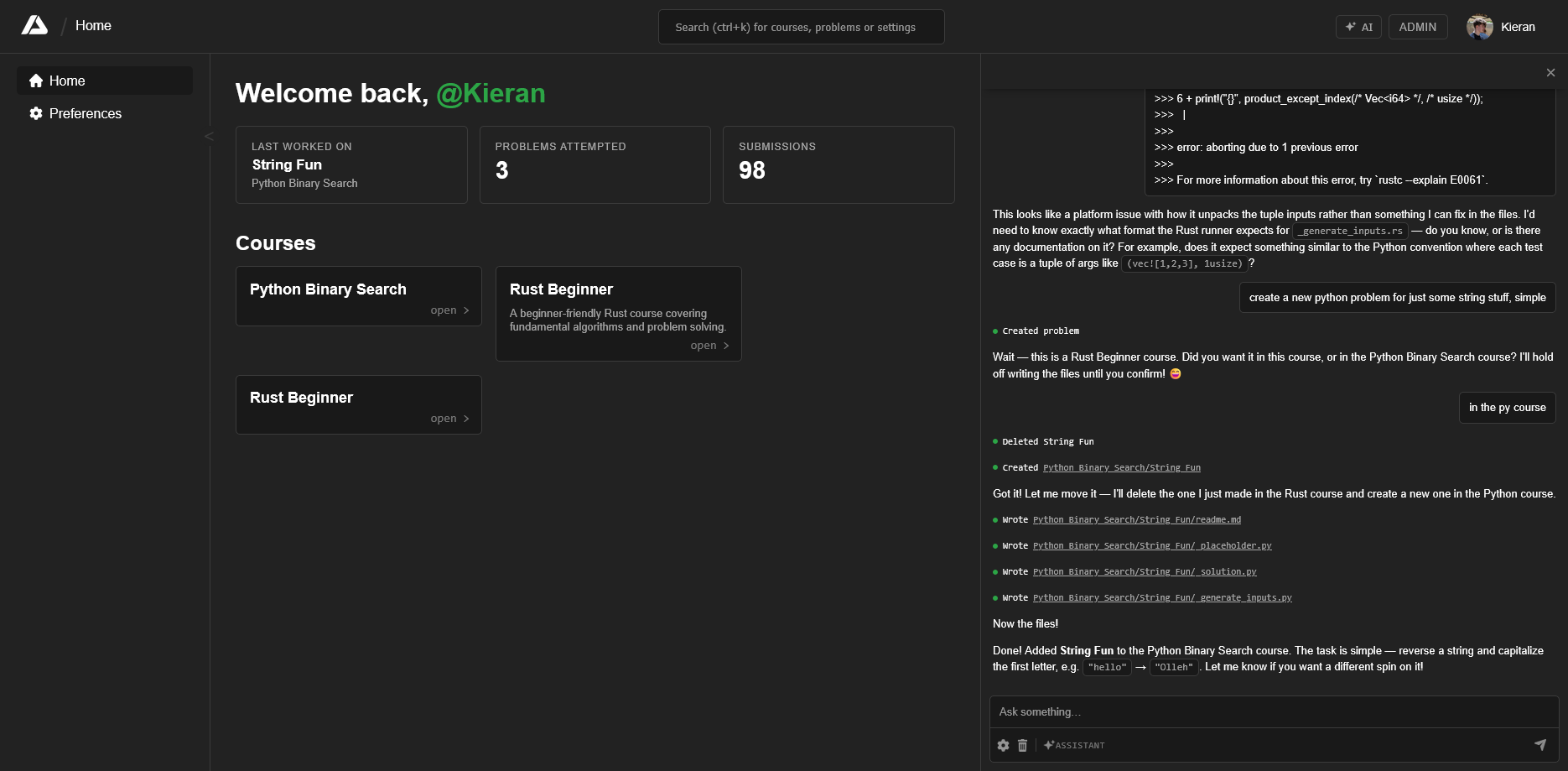
Task: Open the ADMIN panel
Action: (1417, 27)
